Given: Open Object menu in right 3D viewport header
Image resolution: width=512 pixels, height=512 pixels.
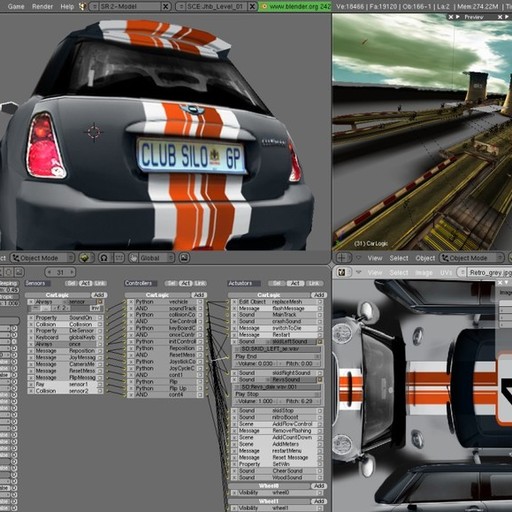Looking at the screenshot, I should (425, 258).
